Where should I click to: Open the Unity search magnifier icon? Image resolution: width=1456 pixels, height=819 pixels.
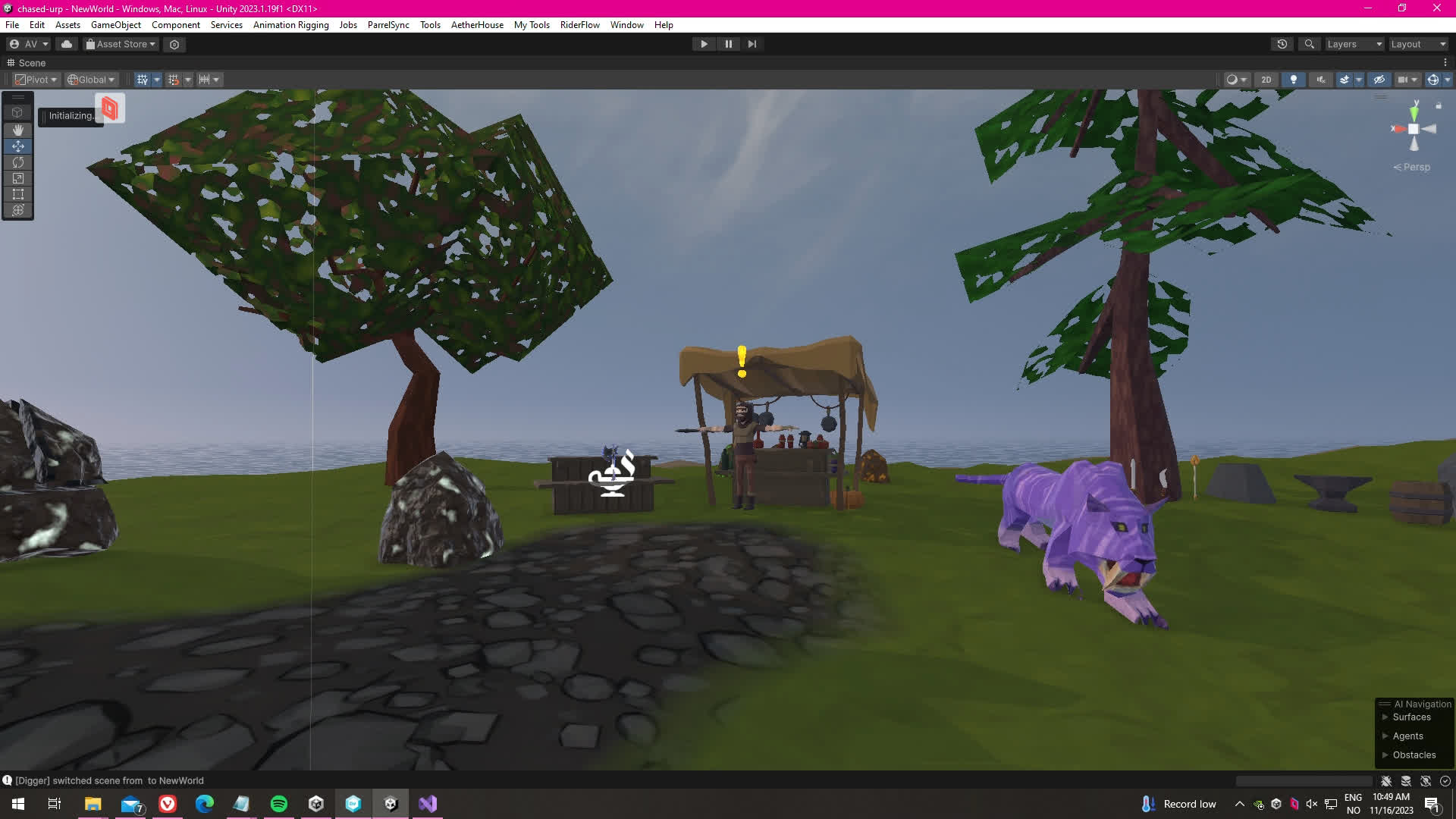[x=1309, y=44]
